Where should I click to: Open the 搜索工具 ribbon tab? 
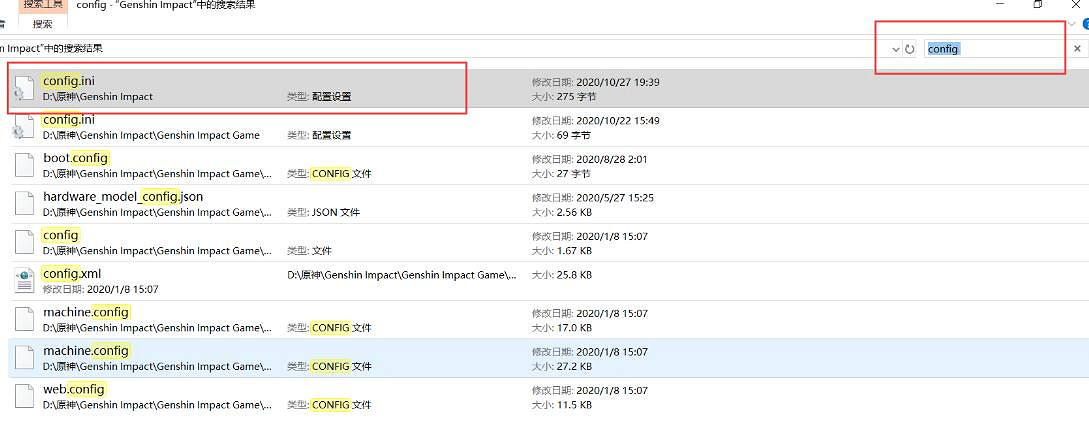click(42, 5)
